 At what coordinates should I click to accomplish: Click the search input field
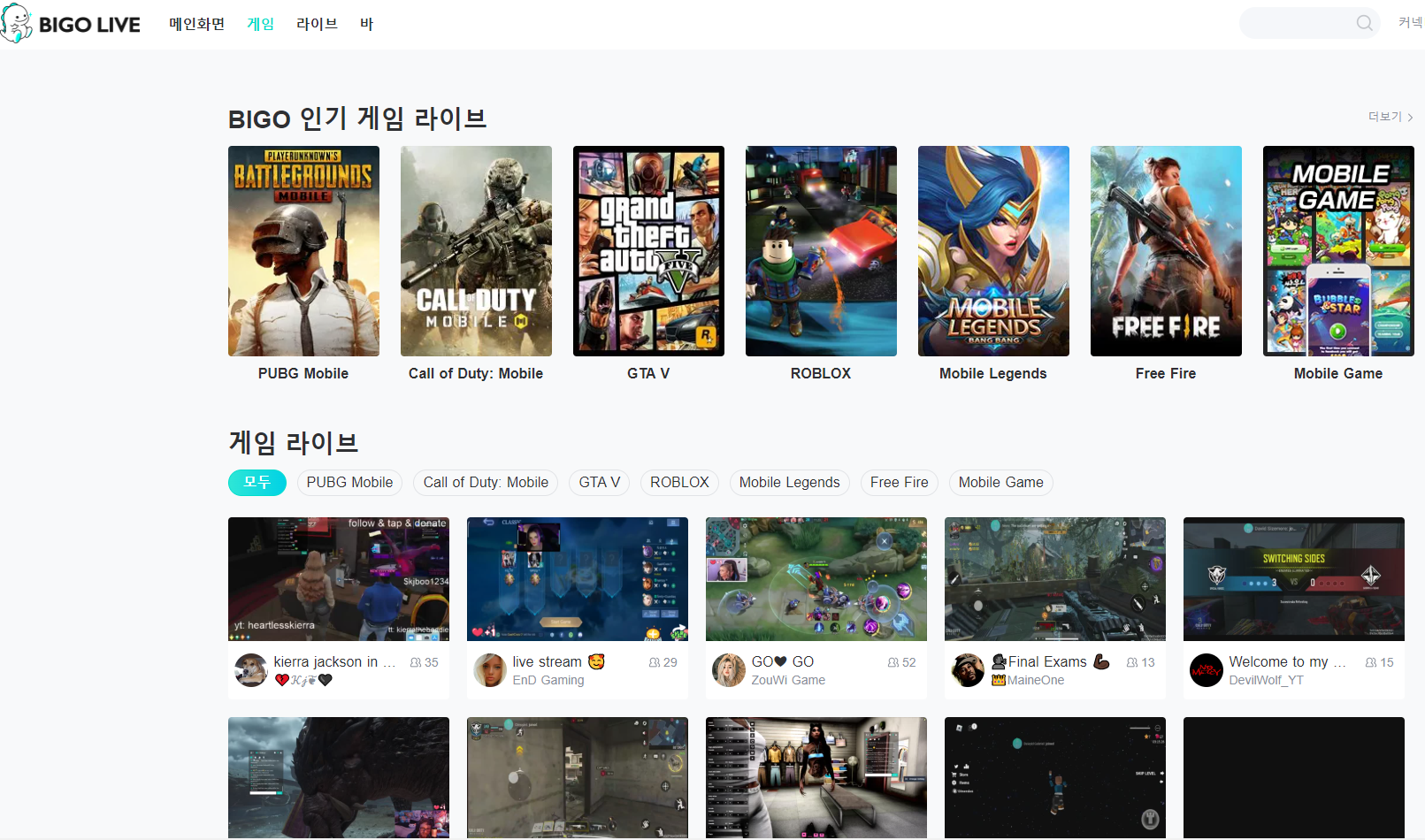[x=1296, y=23]
